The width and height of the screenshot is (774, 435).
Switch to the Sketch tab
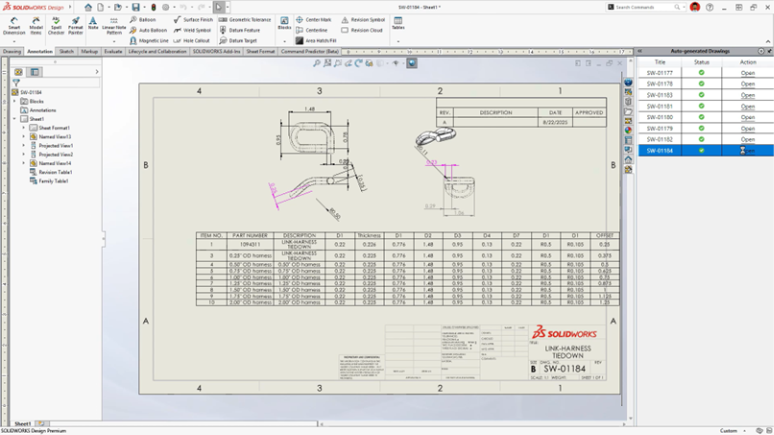click(66, 51)
